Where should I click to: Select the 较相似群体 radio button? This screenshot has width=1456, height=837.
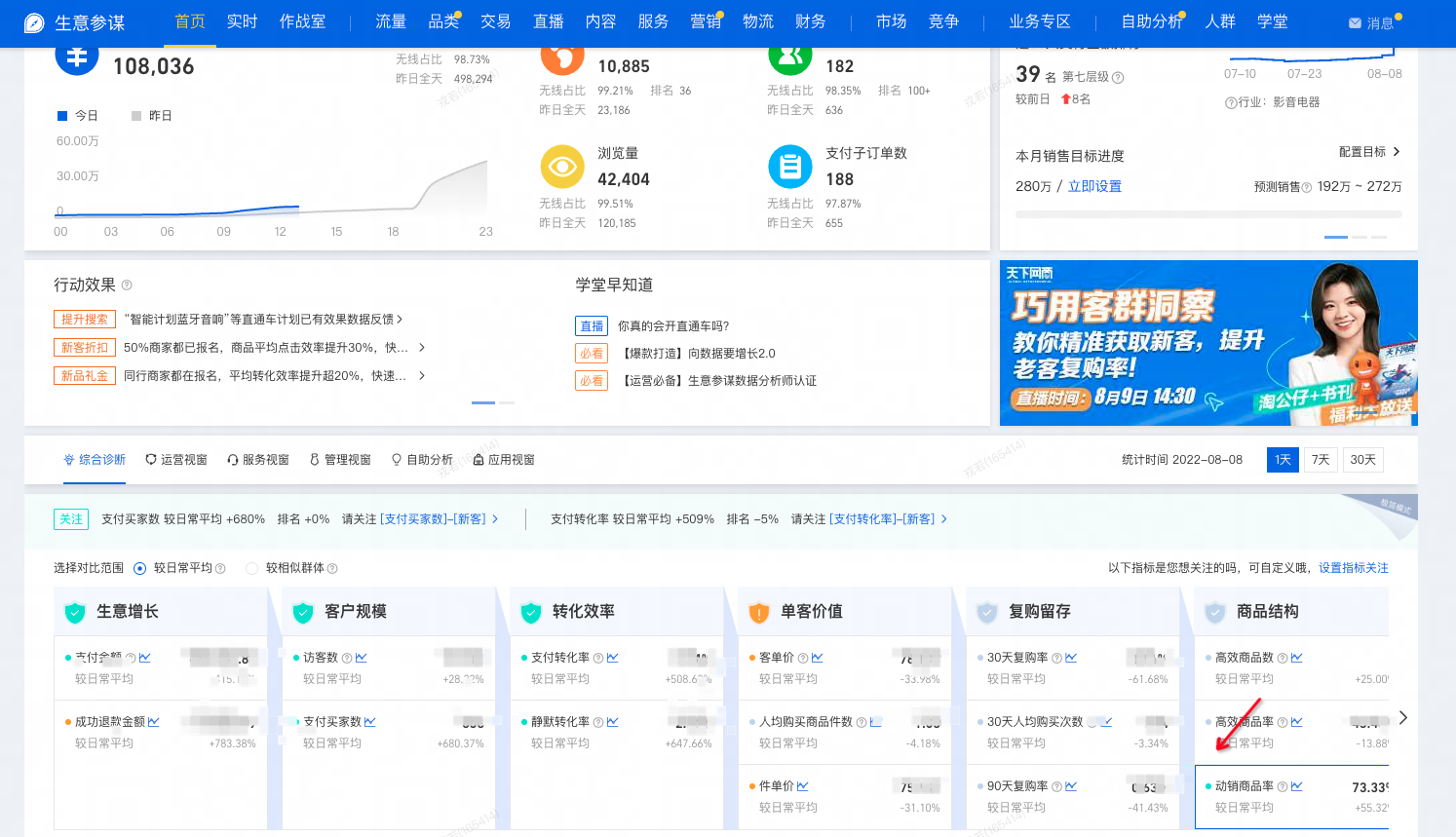tap(252, 568)
